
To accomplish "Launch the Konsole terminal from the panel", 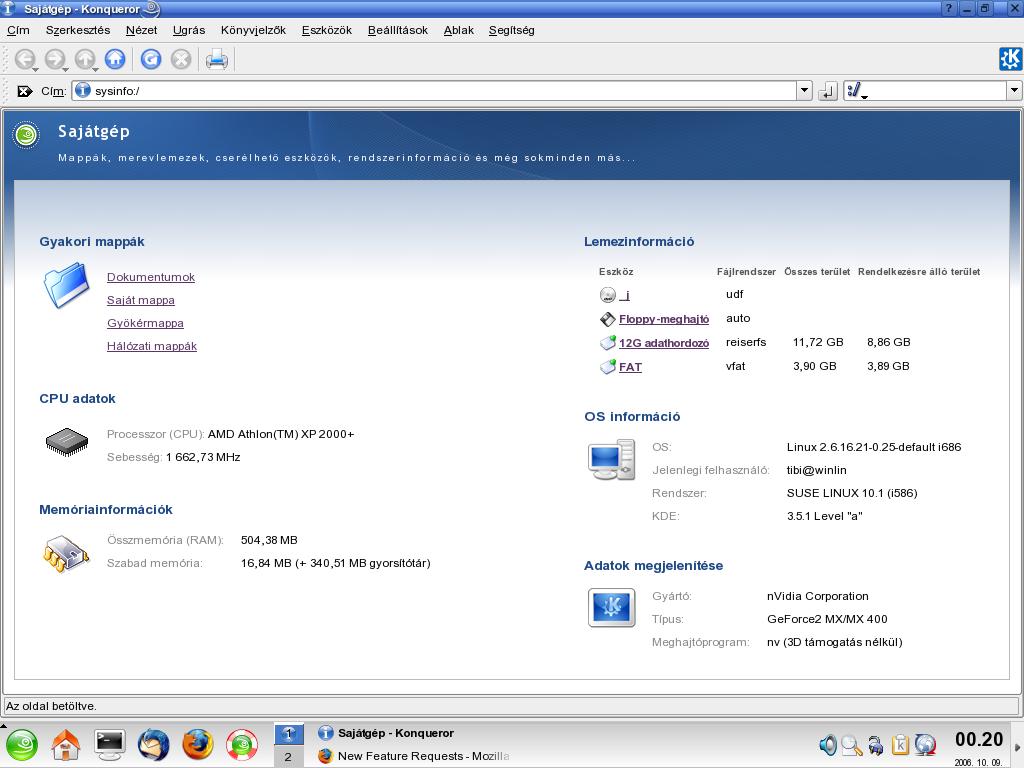I will 109,743.
